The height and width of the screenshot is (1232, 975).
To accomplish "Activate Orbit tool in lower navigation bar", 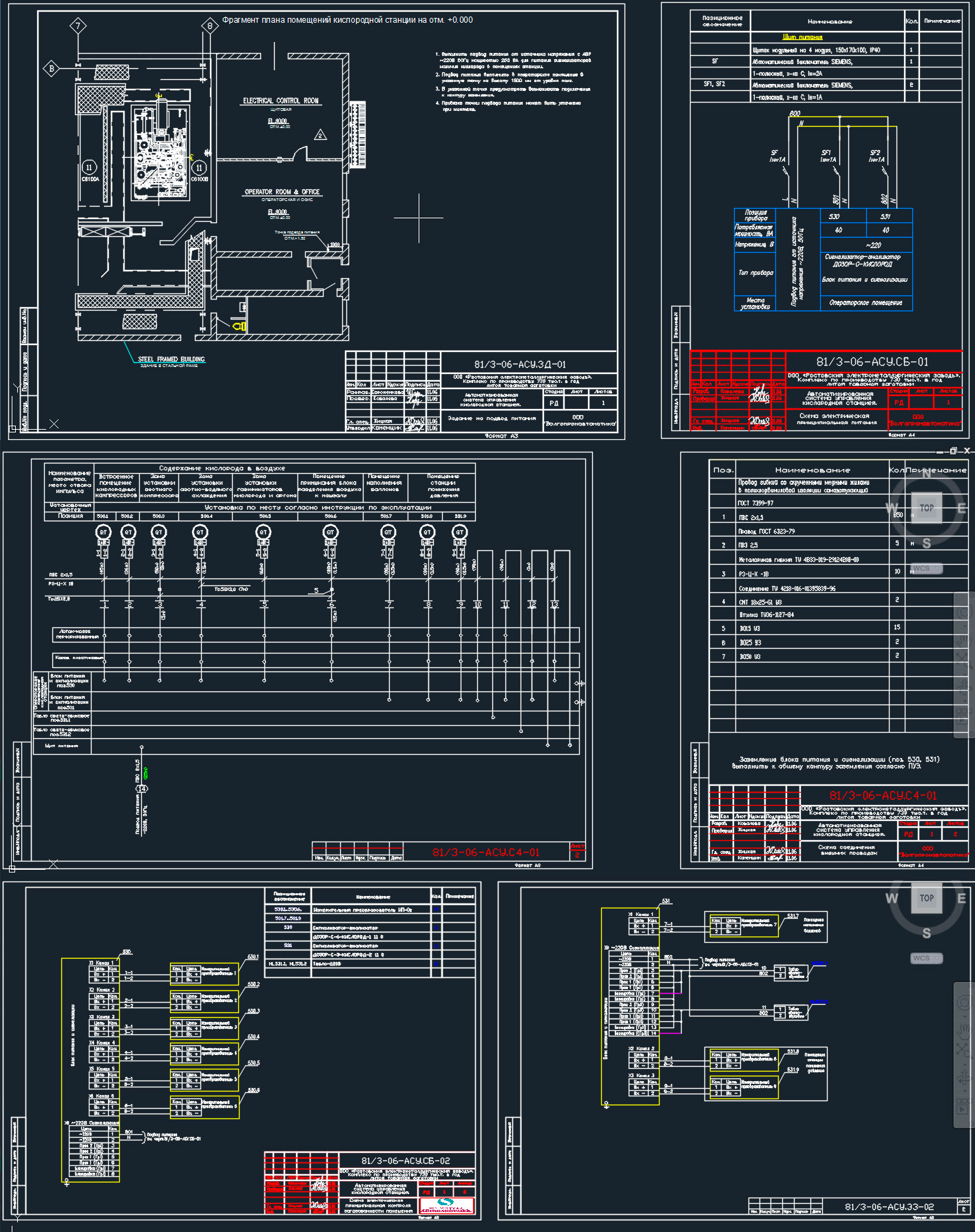I will coord(964,1078).
